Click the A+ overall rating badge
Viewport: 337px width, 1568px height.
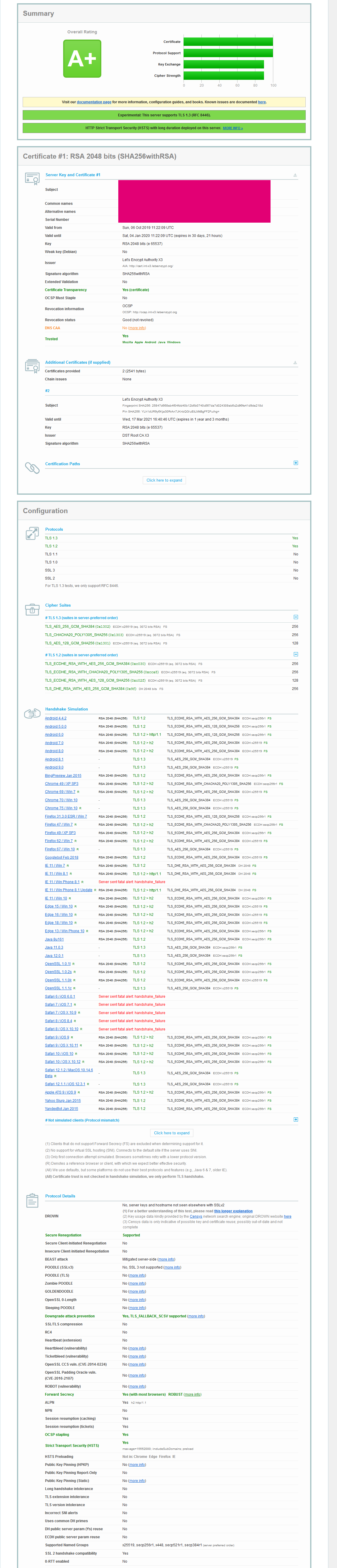[x=82, y=59]
